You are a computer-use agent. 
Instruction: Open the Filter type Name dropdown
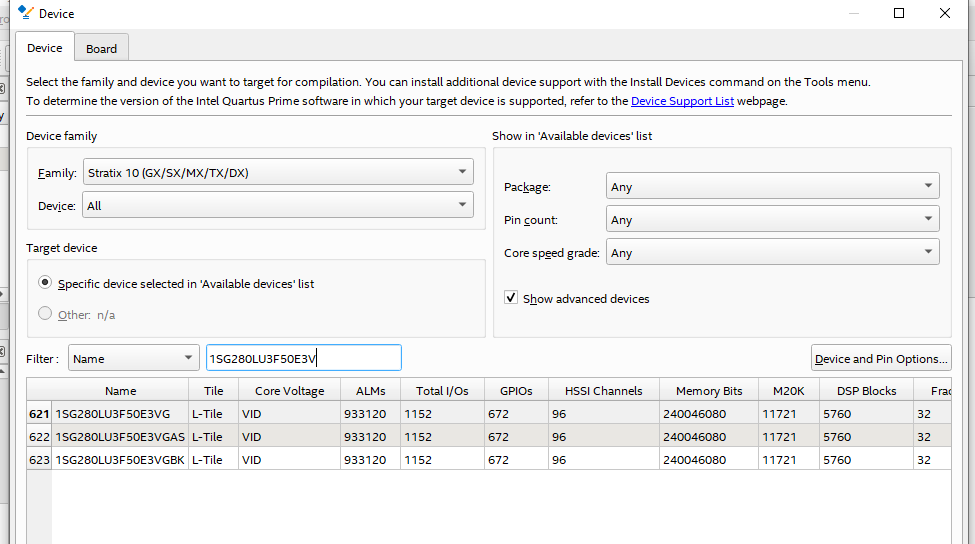[134, 358]
